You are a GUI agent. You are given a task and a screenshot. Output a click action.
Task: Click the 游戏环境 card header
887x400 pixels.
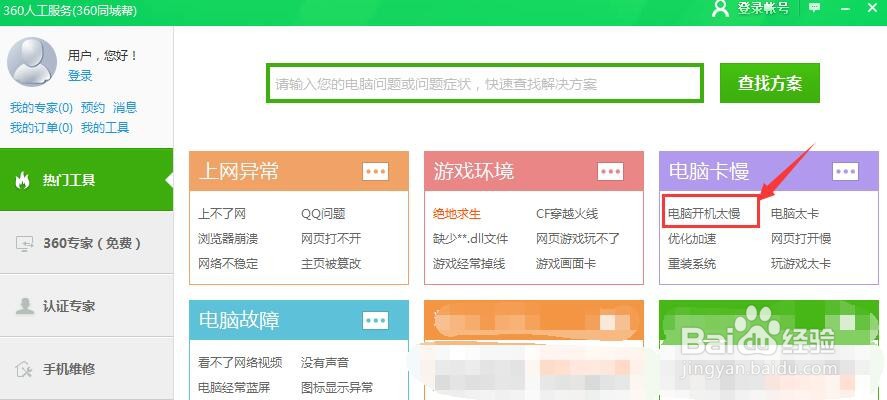tap(533, 171)
